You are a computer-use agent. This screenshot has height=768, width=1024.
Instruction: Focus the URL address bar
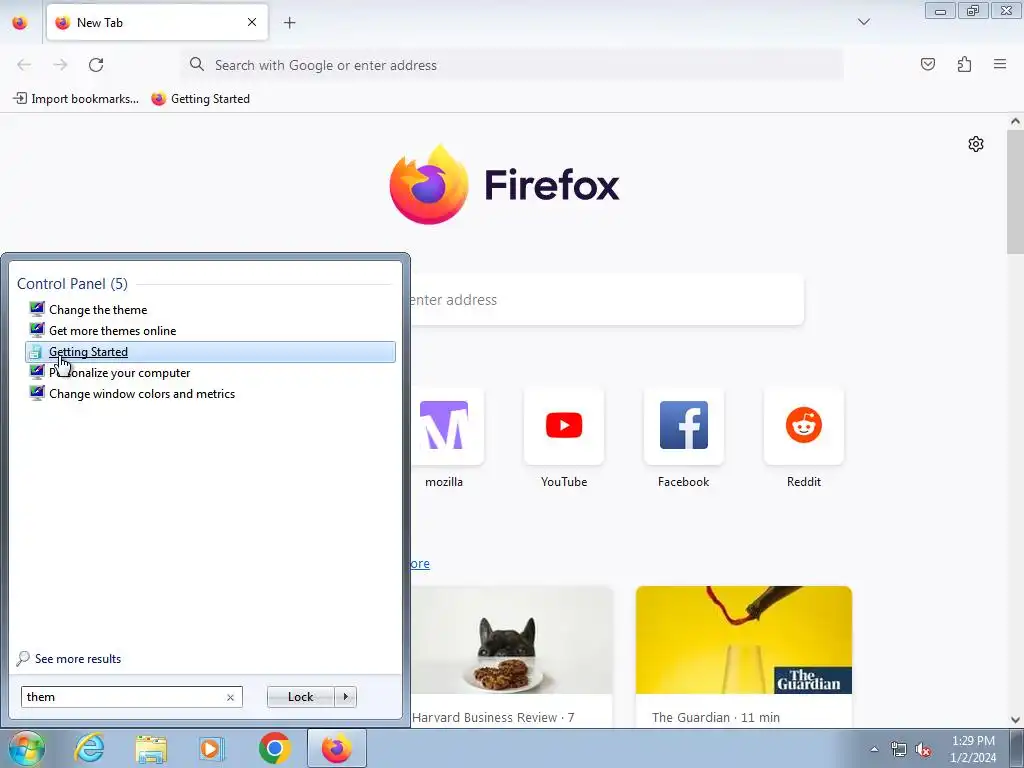click(x=513, y=65)
